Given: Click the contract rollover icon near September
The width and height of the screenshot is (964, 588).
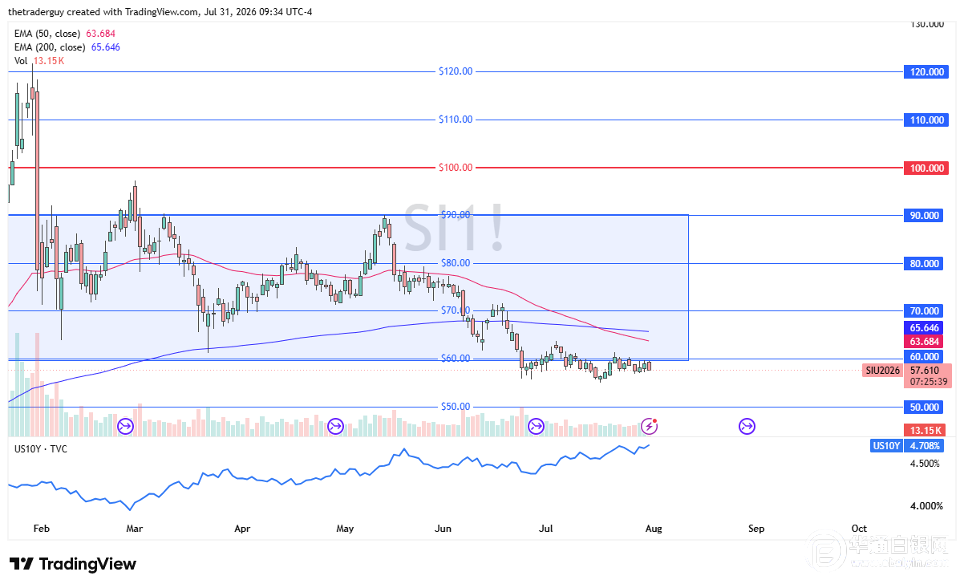Looking at the screenshot, I should pos(747,426).
